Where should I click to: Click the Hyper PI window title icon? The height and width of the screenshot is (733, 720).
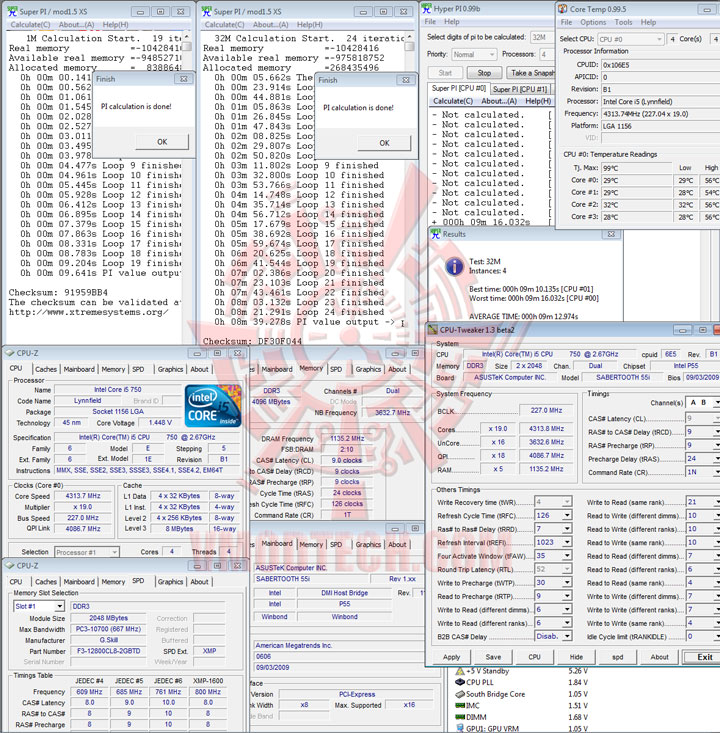[426, 8]
